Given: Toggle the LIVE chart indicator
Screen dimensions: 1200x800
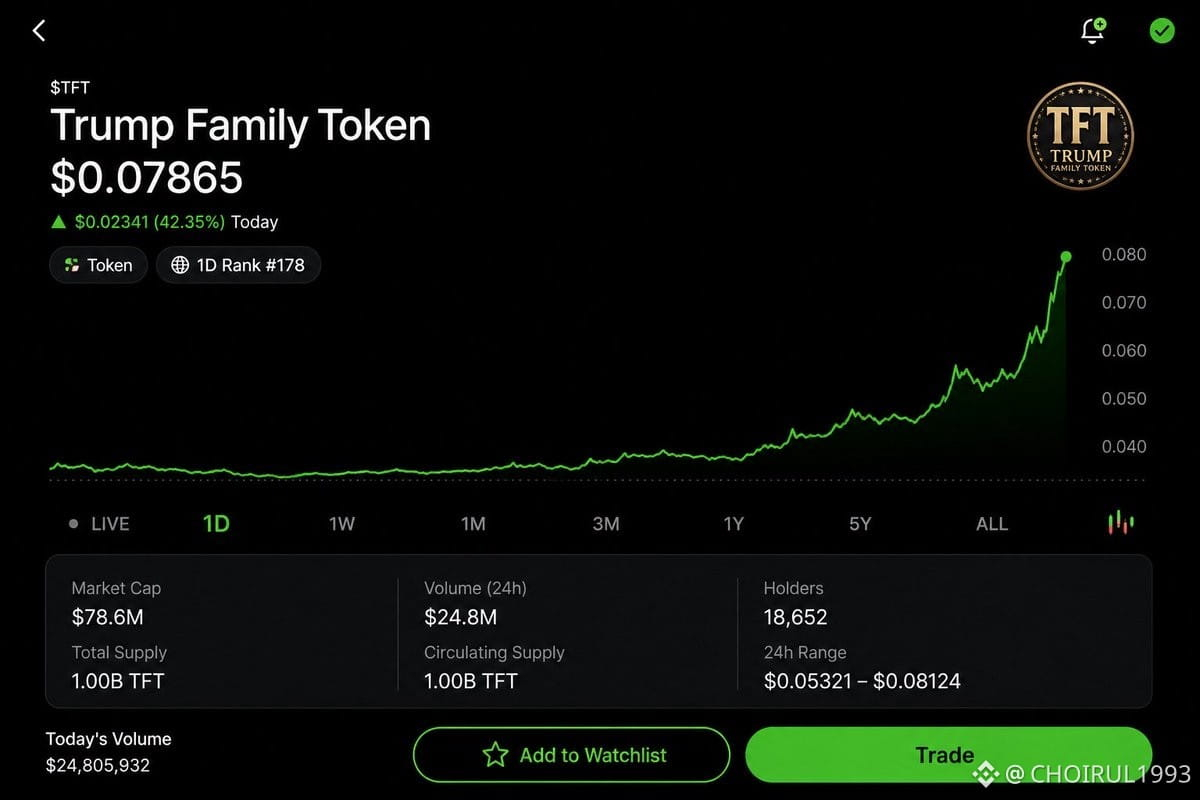Looking at the screenshot, I should point(100,523).
